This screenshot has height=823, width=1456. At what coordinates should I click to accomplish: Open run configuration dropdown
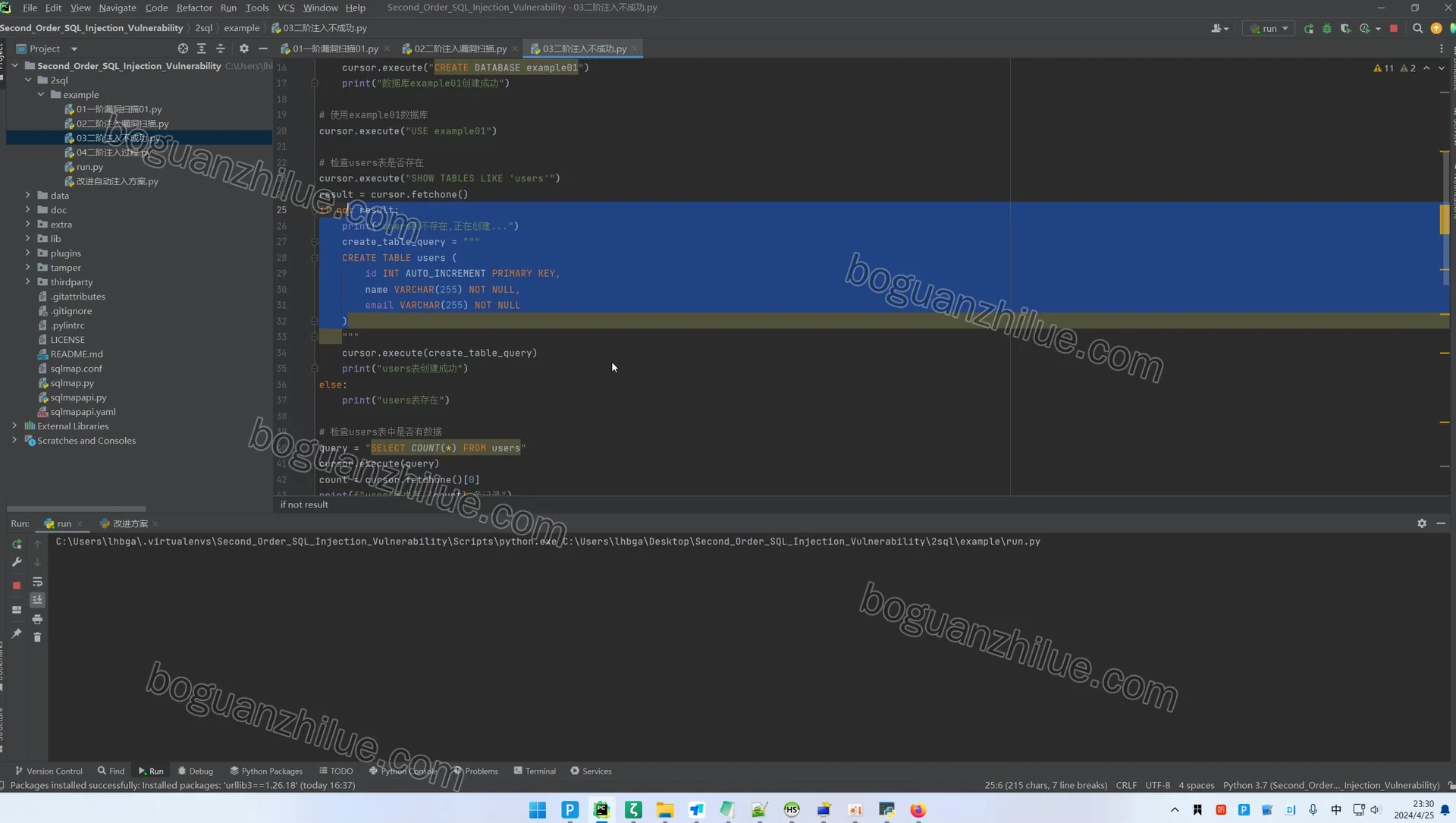click(1269, 28)
